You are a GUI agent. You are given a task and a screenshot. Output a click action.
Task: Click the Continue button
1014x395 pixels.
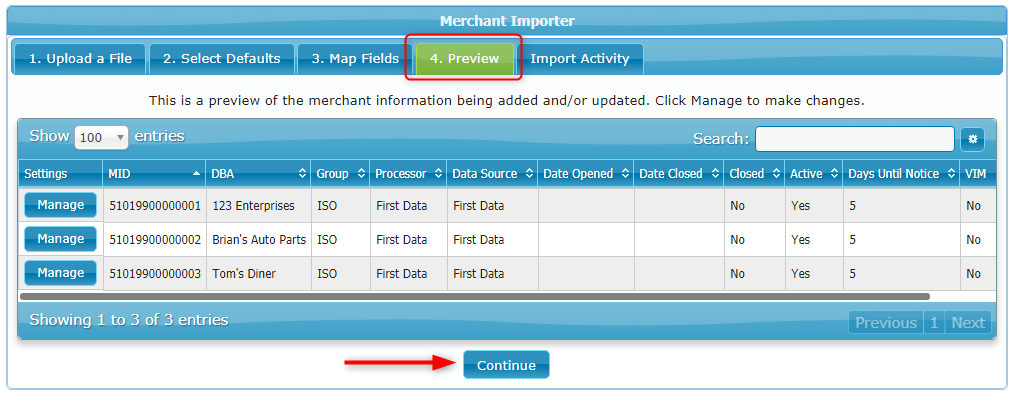coord(506,365)
